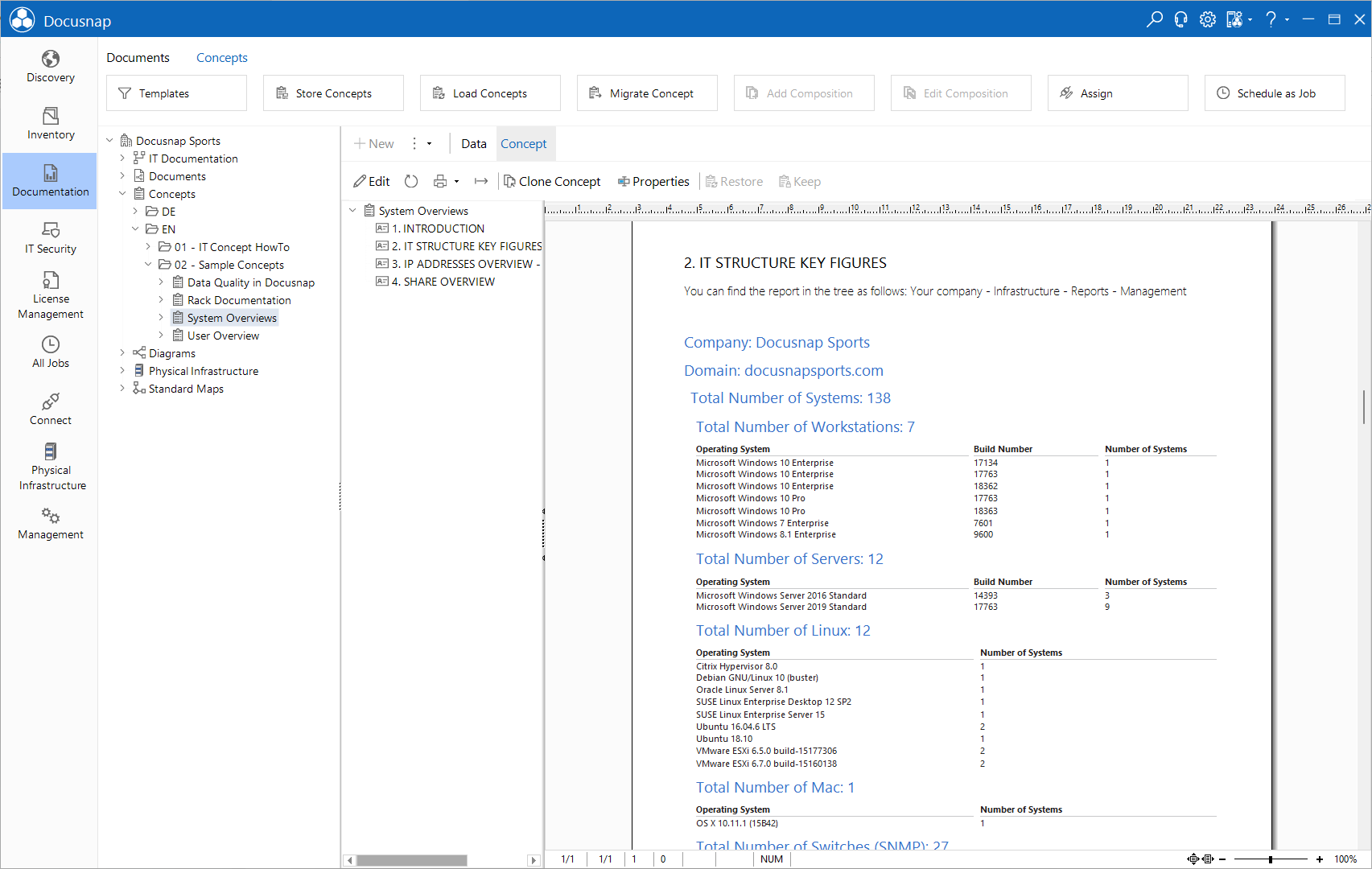The image size is (1372, 869).
Task: Click the New button
Action: (374, 144)
